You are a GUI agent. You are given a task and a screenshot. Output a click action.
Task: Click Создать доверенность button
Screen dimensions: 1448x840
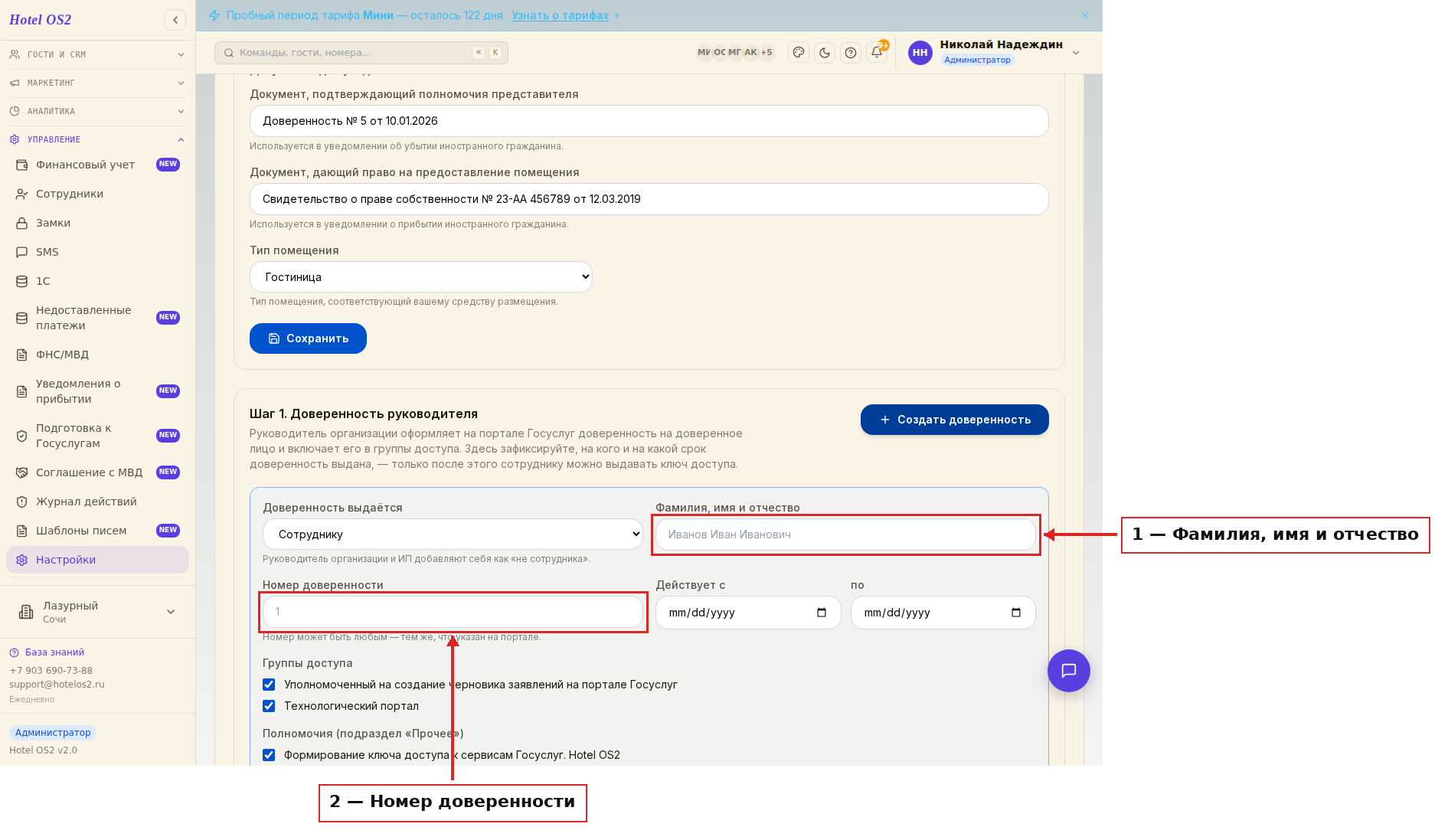point(954,420)
